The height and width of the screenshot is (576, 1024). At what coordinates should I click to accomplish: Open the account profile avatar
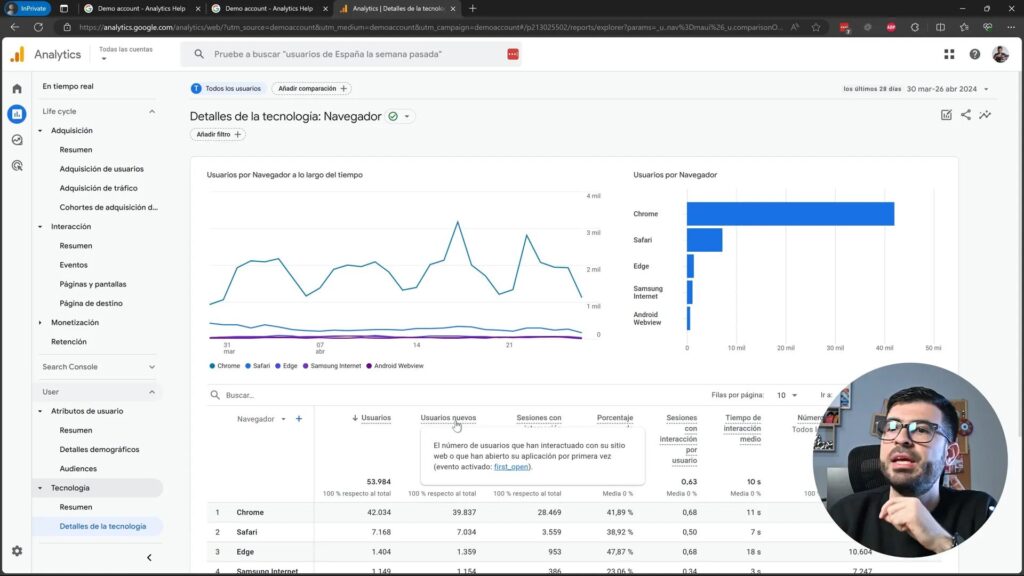click(x=1000, y=55)
